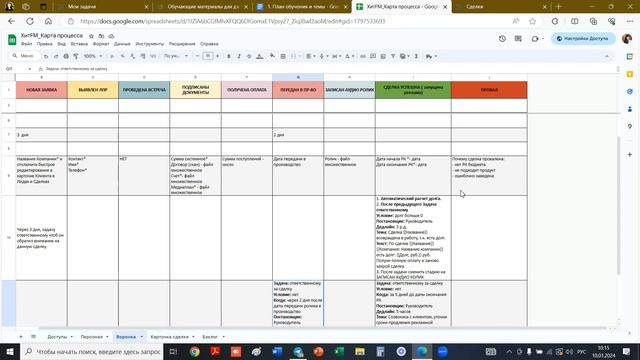Star the ХитFM_Карта процесса document
The height and width of the screenshot is (360, 640).
[x=91, y=36]
